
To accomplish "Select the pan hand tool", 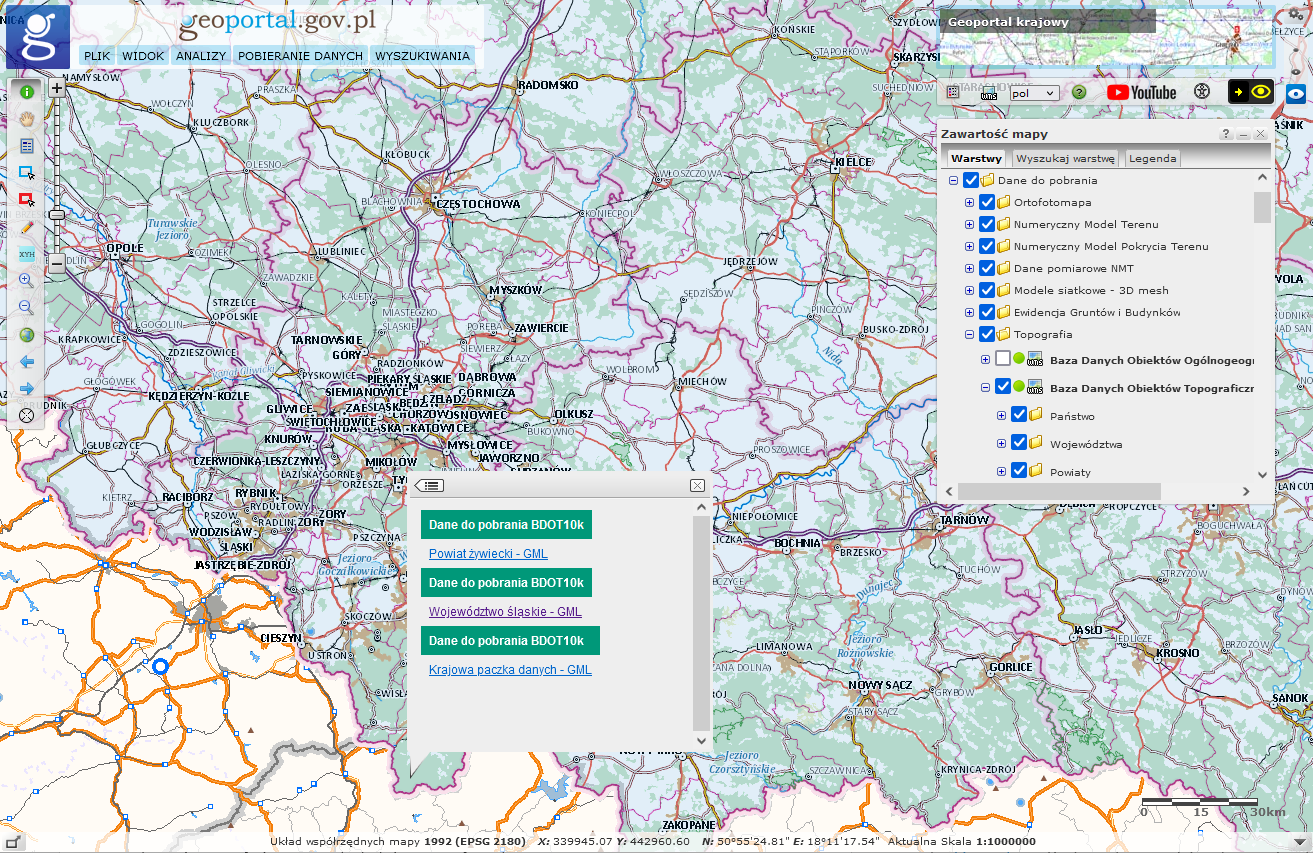I will click(27, 118).
